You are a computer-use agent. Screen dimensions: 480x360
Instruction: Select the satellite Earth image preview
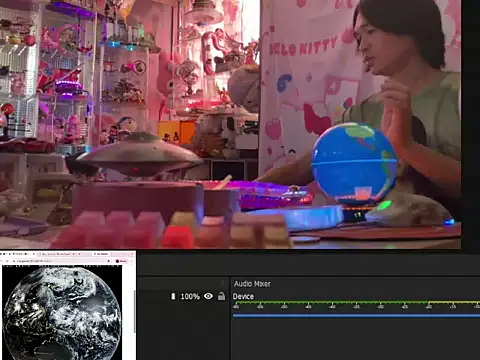point(62,313)
